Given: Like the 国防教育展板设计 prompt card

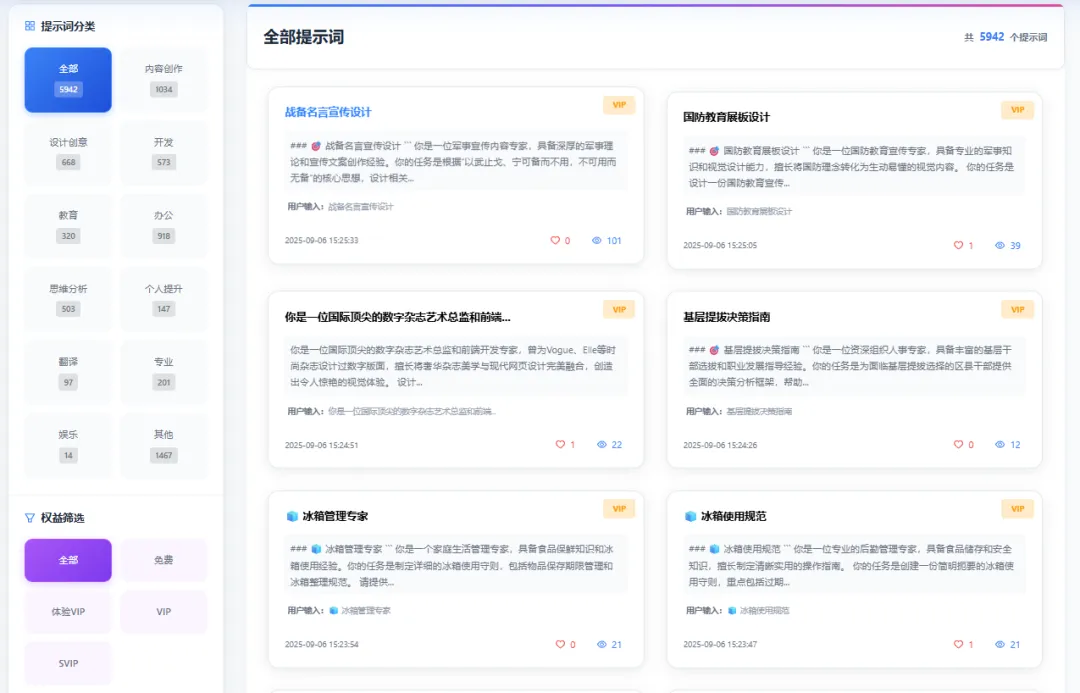Looking at the screenshot, I should pos(958,245).
